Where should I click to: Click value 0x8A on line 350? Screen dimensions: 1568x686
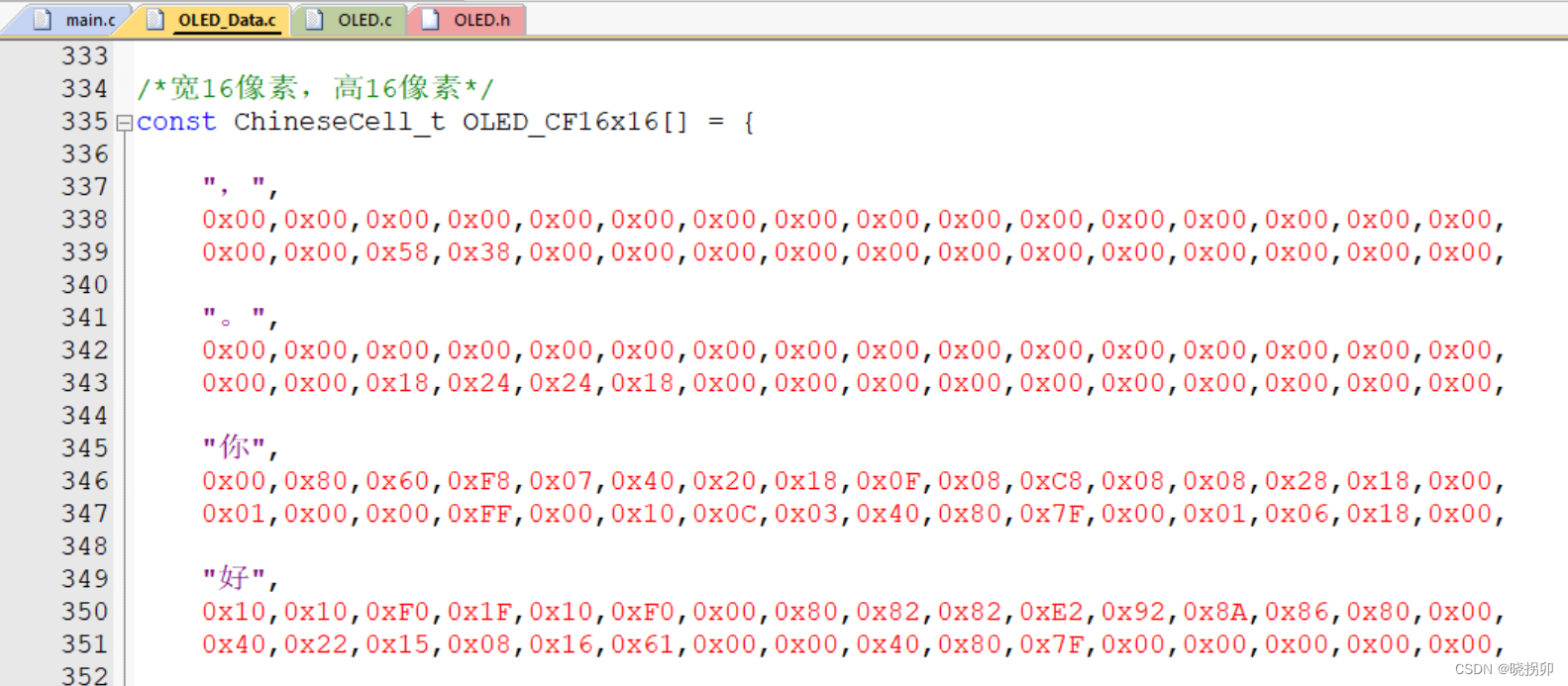click(1214, 611)
